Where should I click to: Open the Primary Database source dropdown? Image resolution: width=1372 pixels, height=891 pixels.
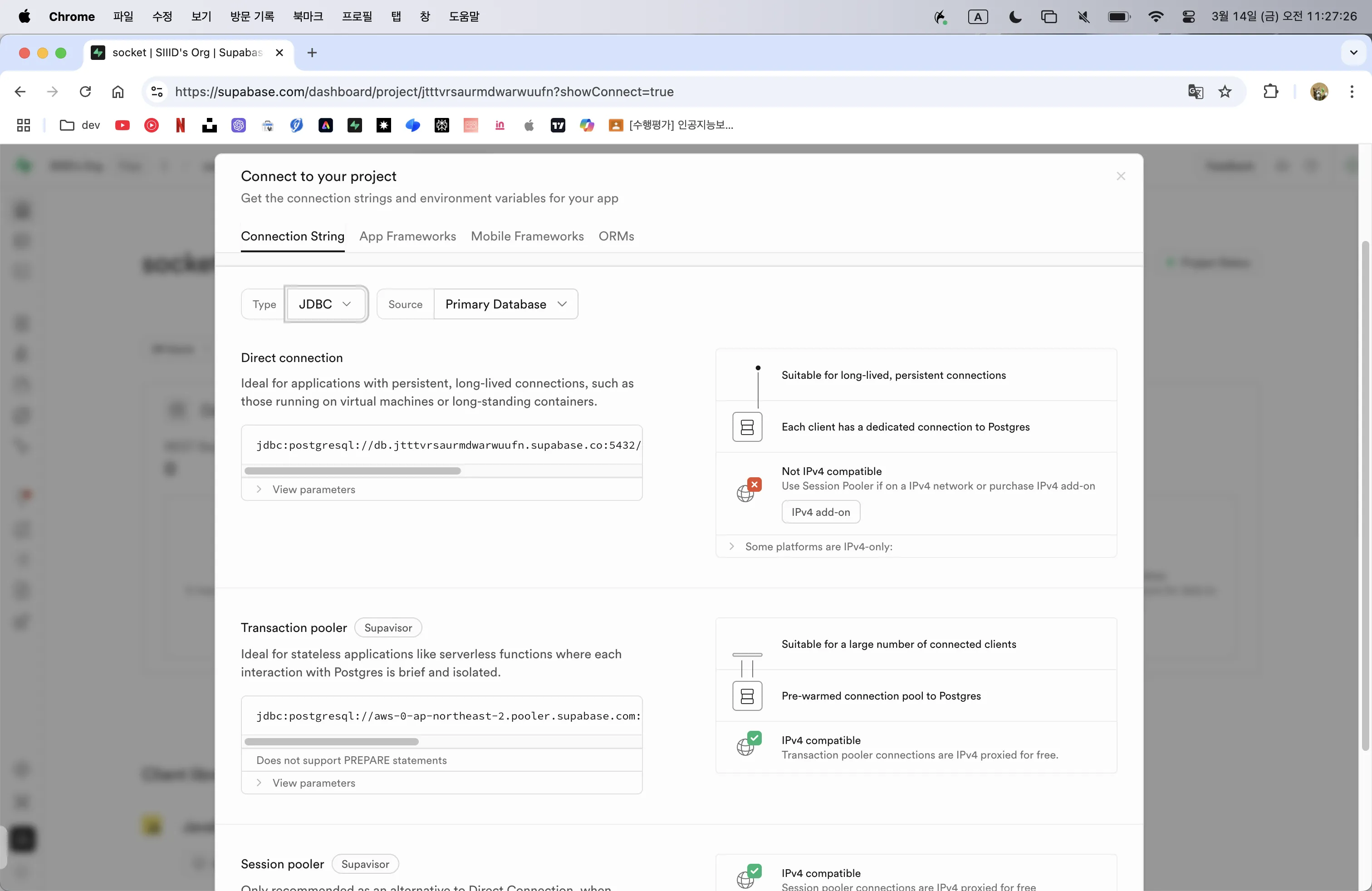505,304
